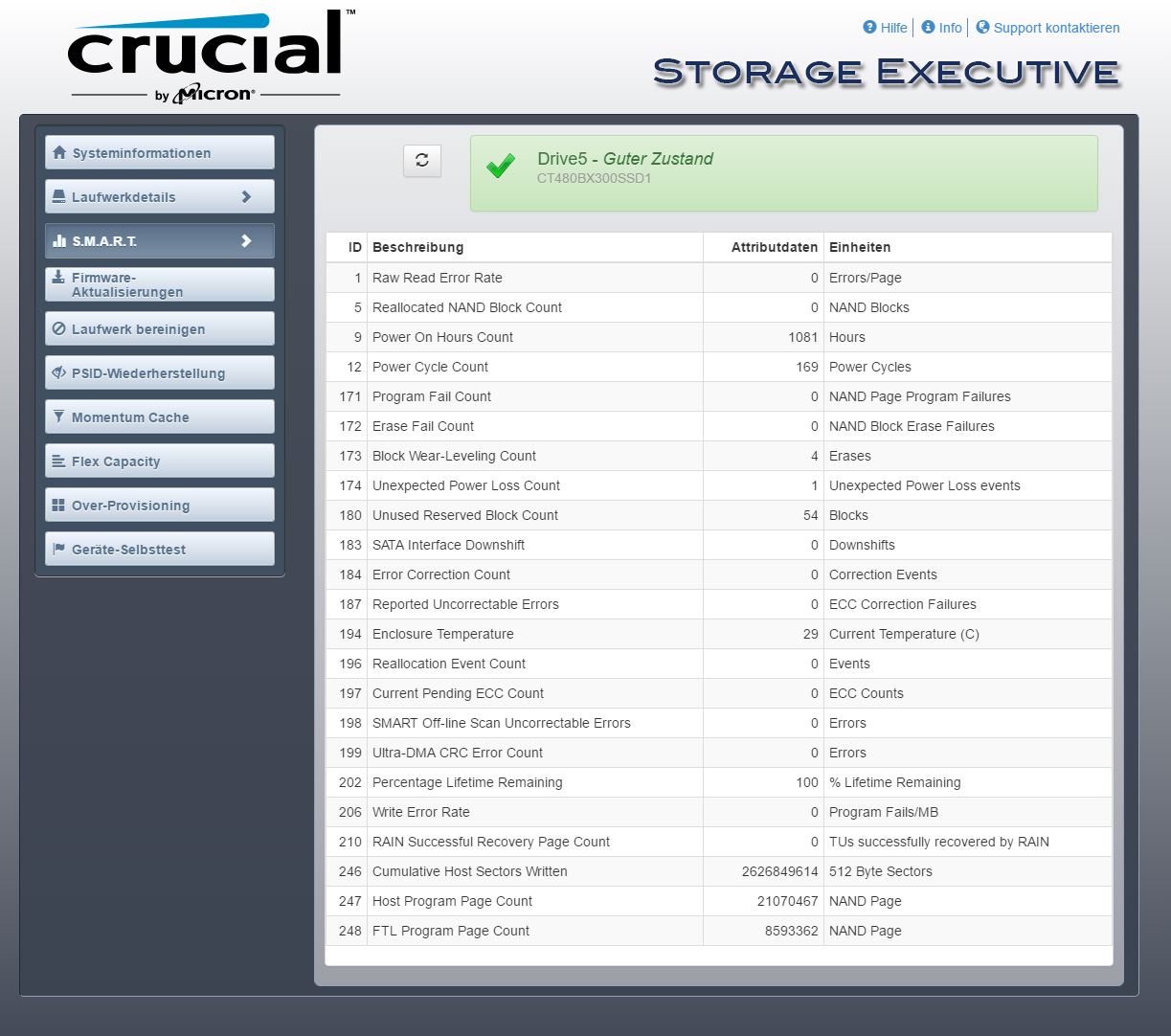Open Momentum Cache menu item

pos(160,417)
